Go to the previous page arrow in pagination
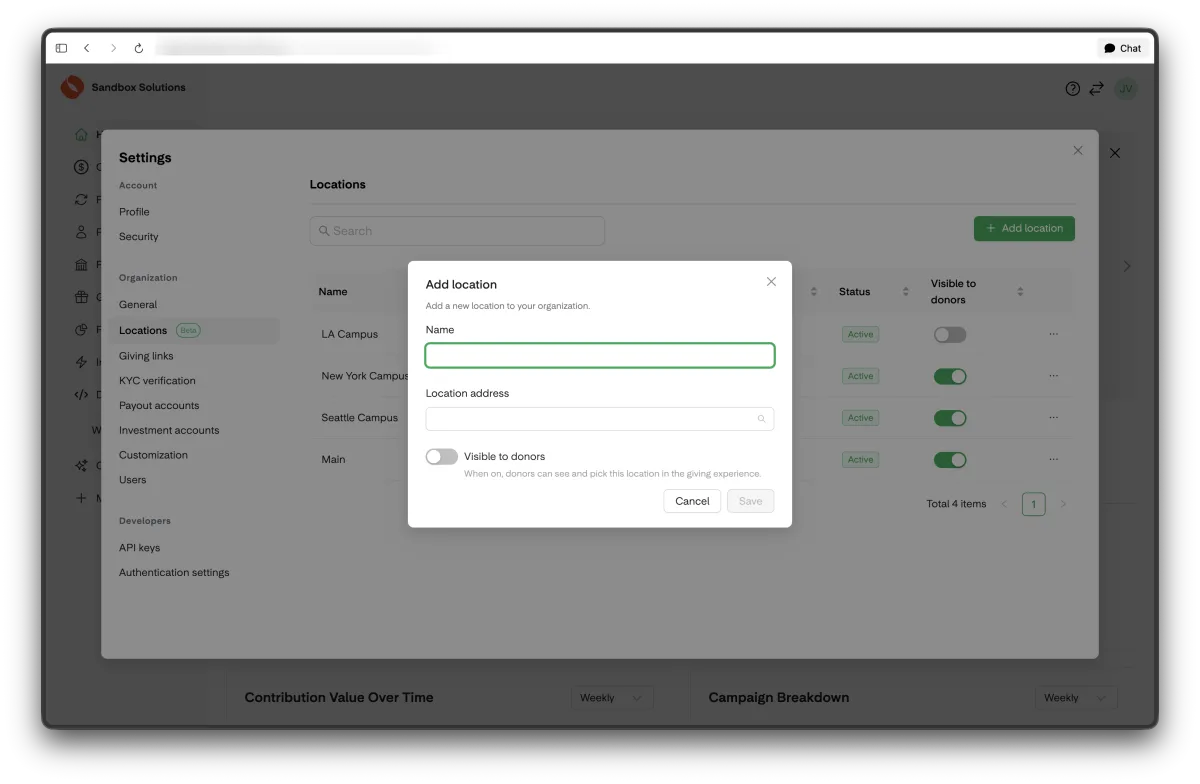The width and height of the screenshot is (1200, 784). (x=1004, y=504)
